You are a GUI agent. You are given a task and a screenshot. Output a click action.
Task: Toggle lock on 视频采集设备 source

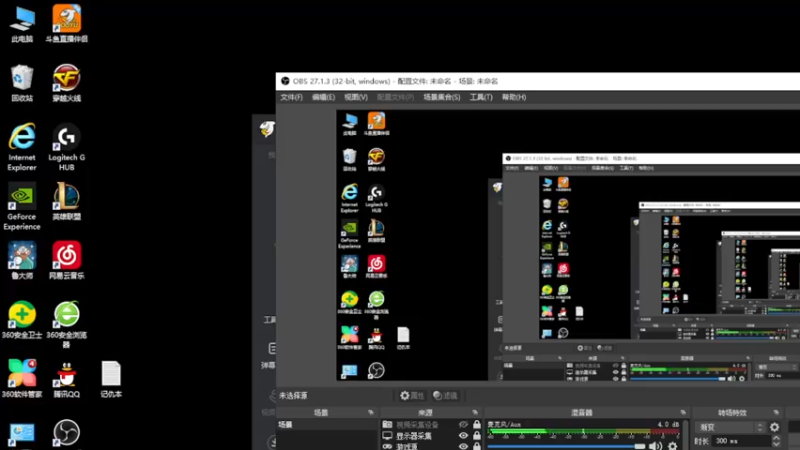click(x=477, y=424)
